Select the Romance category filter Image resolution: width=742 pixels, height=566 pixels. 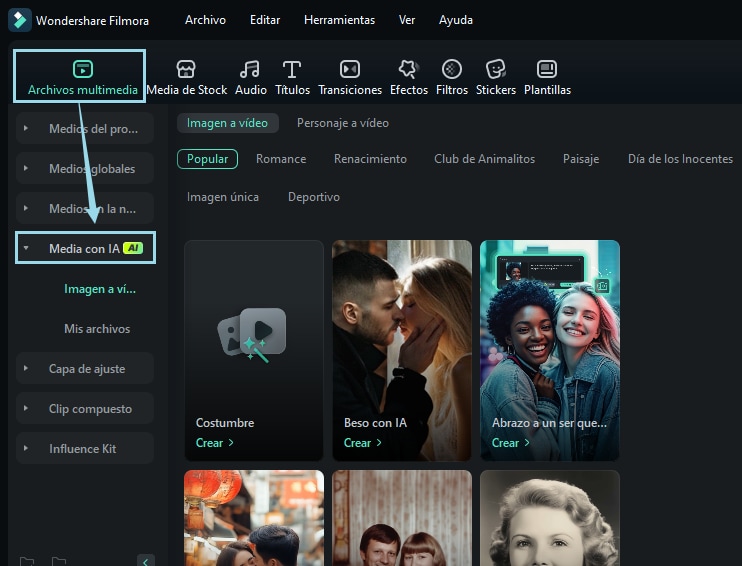(x=280, y=159)
